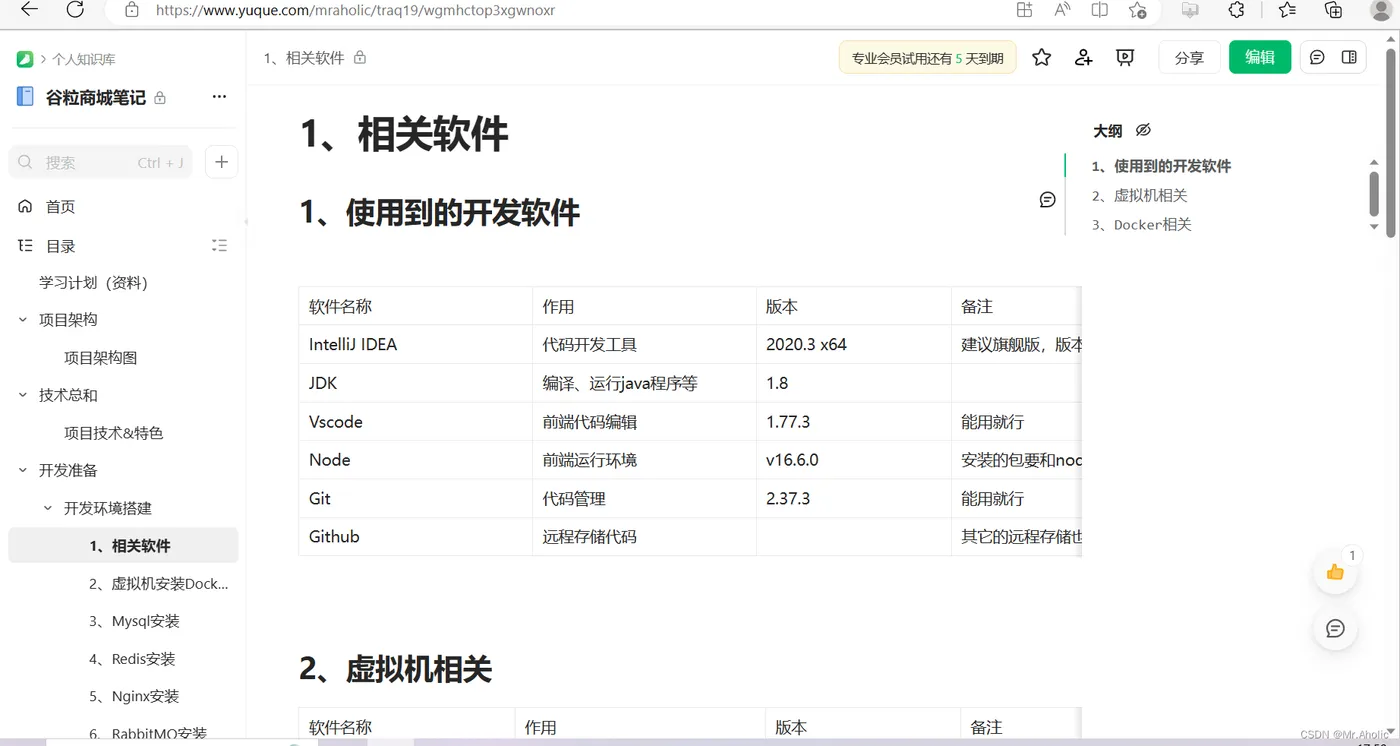1400x746 pixels.
Task: Open the browser apps grid icon
Action: [x=1024, y=10]
